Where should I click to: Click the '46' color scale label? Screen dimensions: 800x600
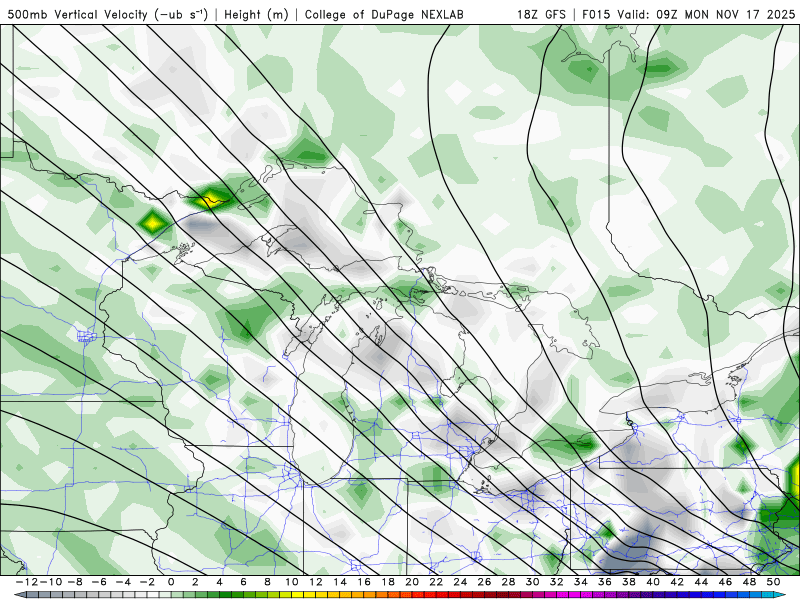pos(725,582)
